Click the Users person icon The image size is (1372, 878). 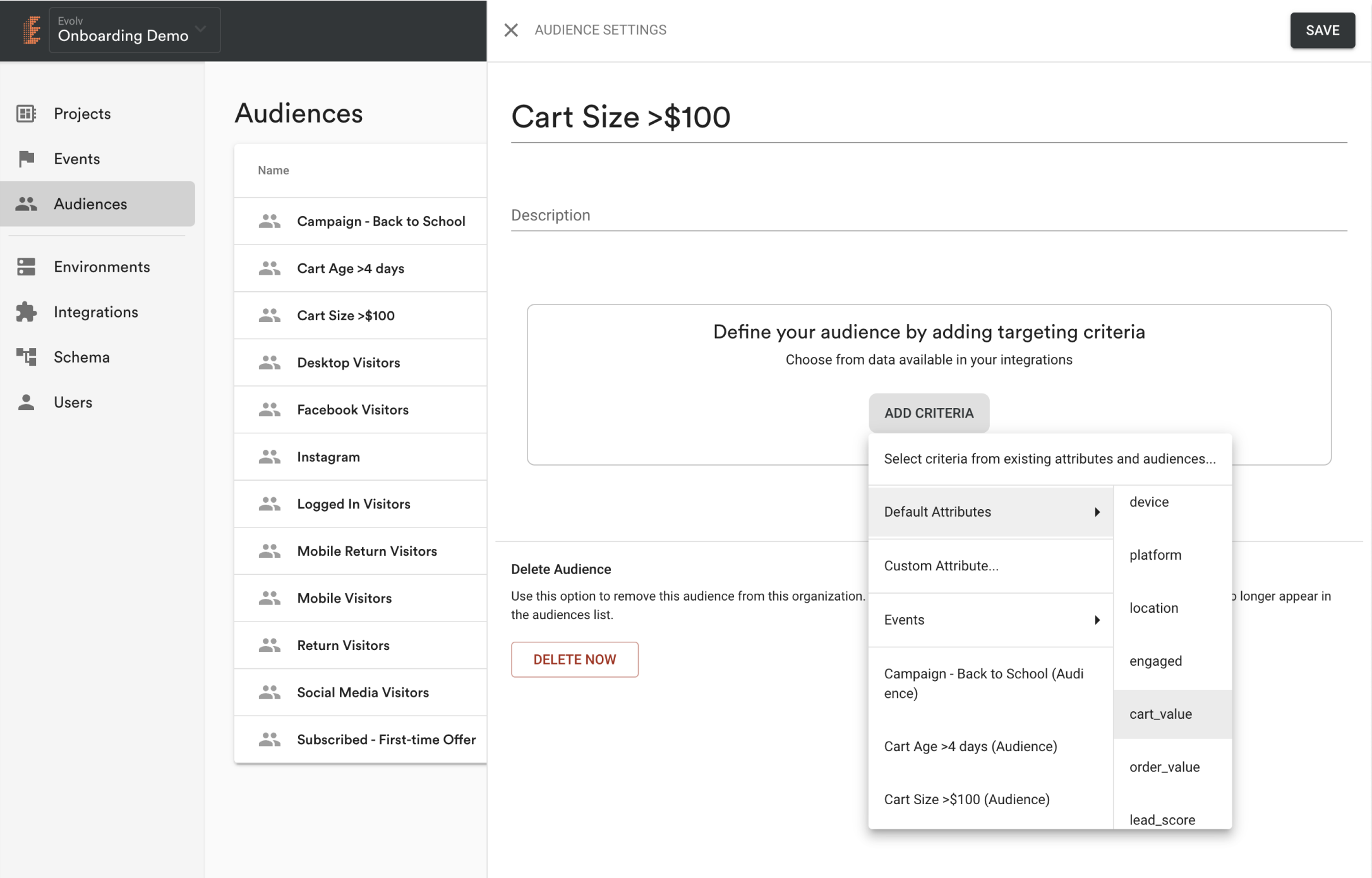point(26,402)
